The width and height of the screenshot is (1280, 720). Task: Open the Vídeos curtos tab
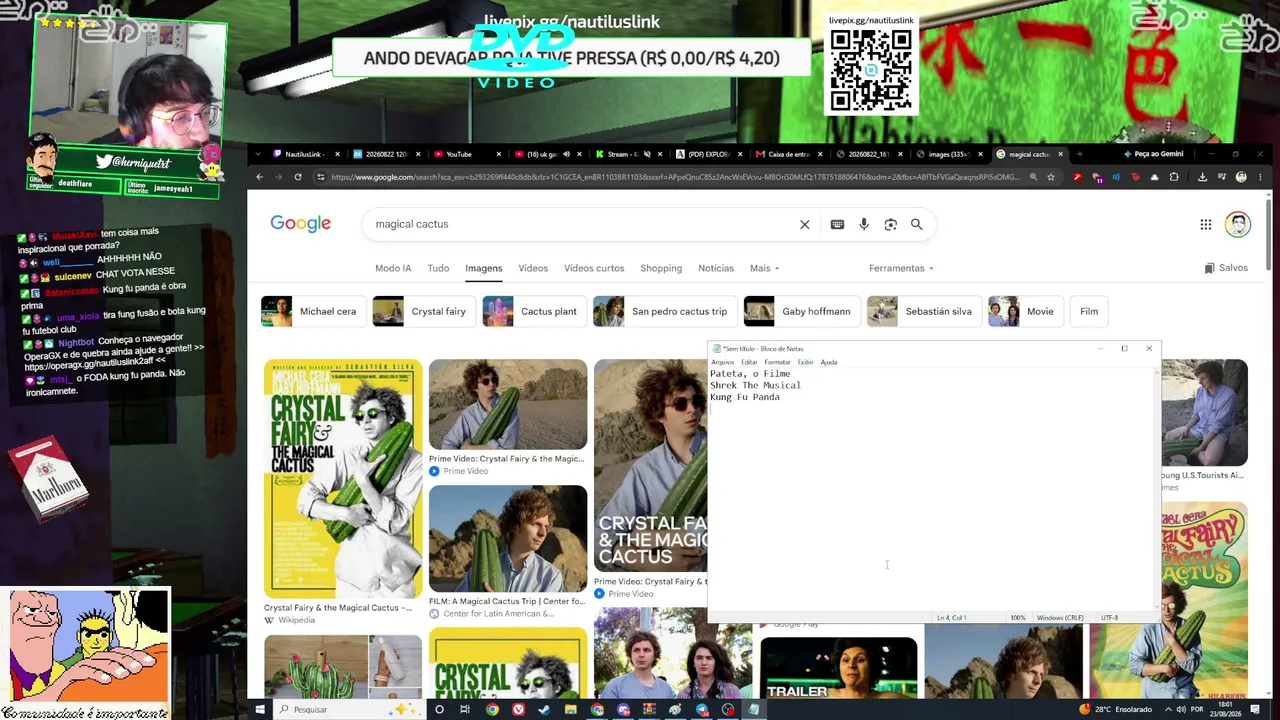pos(594,268)
